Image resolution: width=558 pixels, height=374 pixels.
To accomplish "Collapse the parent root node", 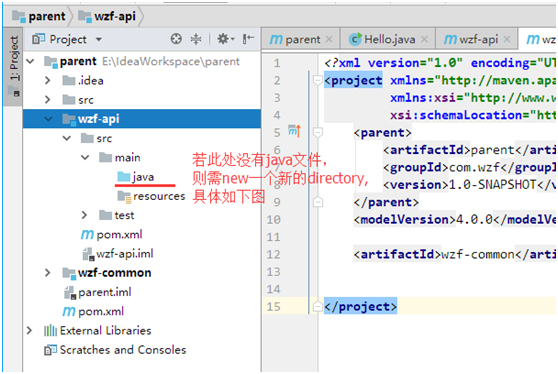I will click(x=31, y=61).
